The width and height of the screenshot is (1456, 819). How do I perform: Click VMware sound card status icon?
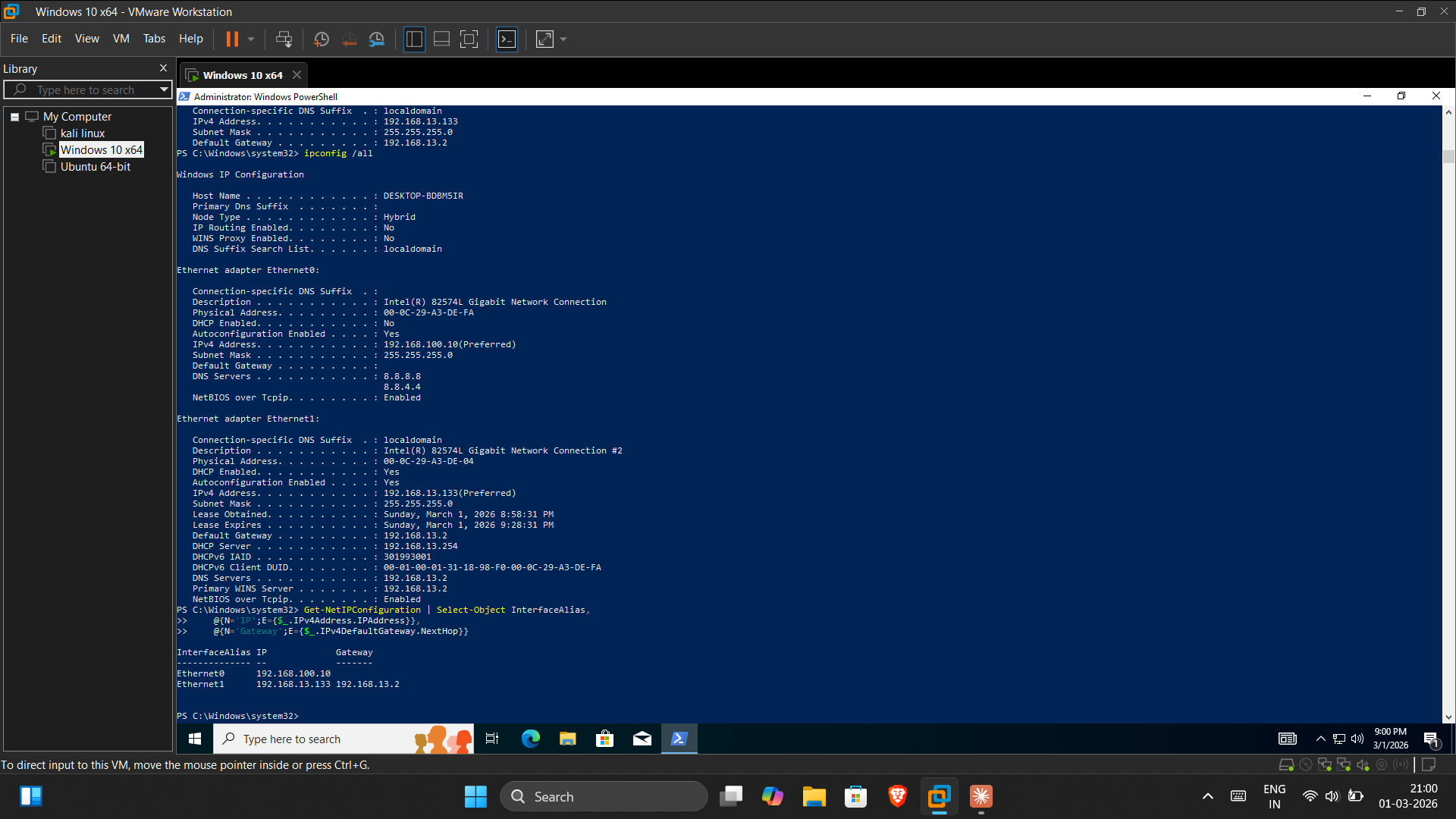(x=1363, y=765)
